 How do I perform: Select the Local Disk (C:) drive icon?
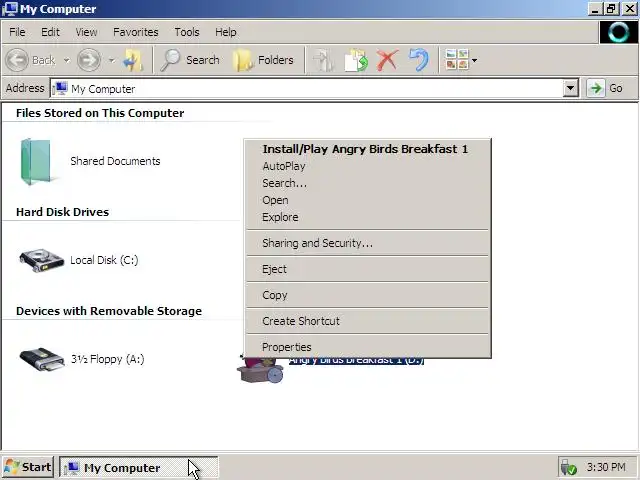point(42,260)
